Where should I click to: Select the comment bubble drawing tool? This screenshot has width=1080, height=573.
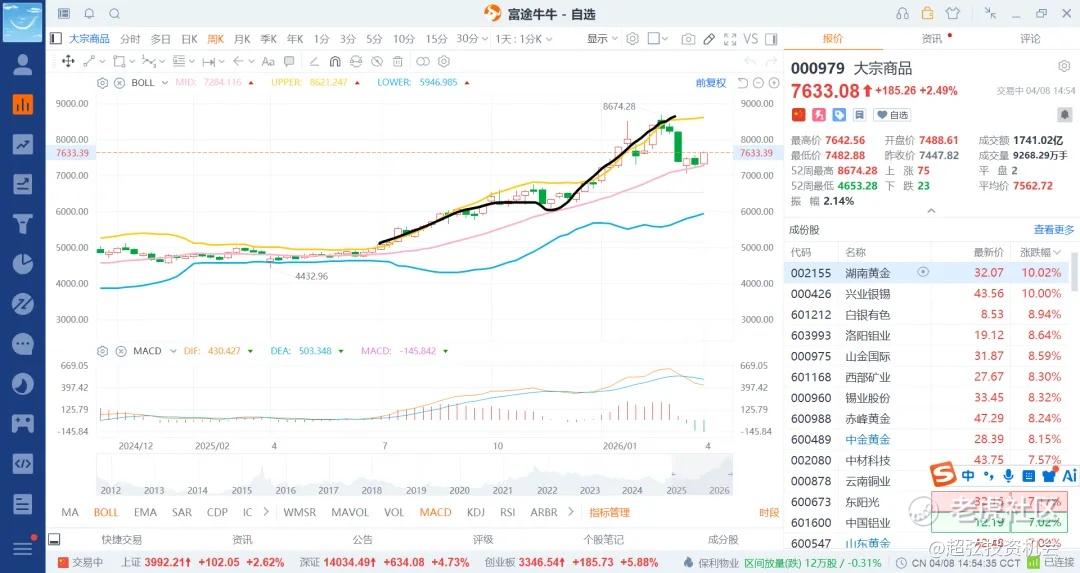289,61
